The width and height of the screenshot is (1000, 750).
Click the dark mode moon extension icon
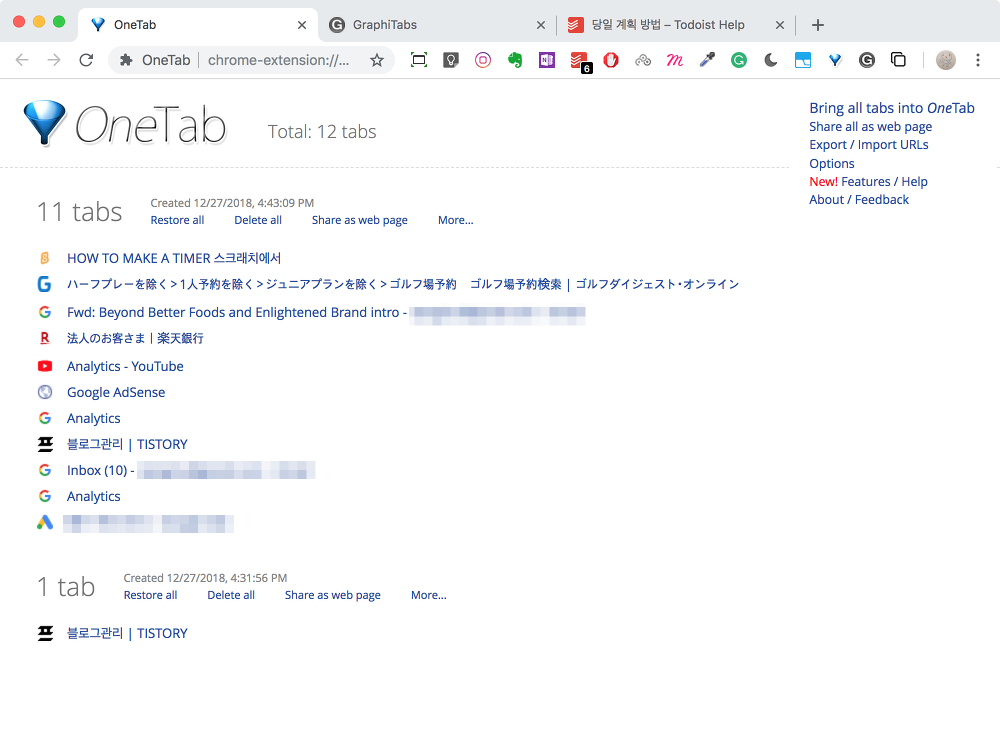(x=770, y=60)
